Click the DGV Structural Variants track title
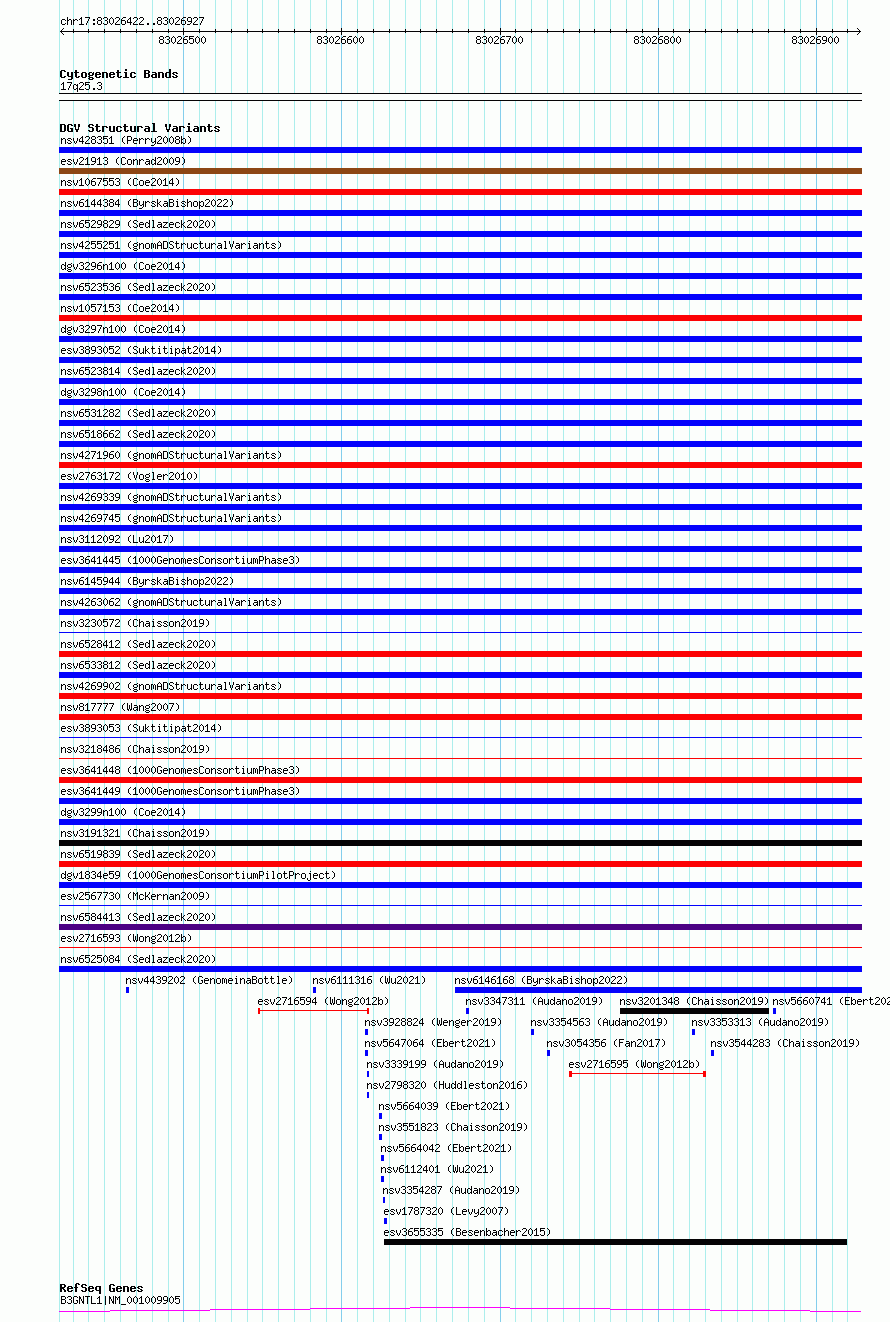890x1322 pixels. click(x=140, y=128)
